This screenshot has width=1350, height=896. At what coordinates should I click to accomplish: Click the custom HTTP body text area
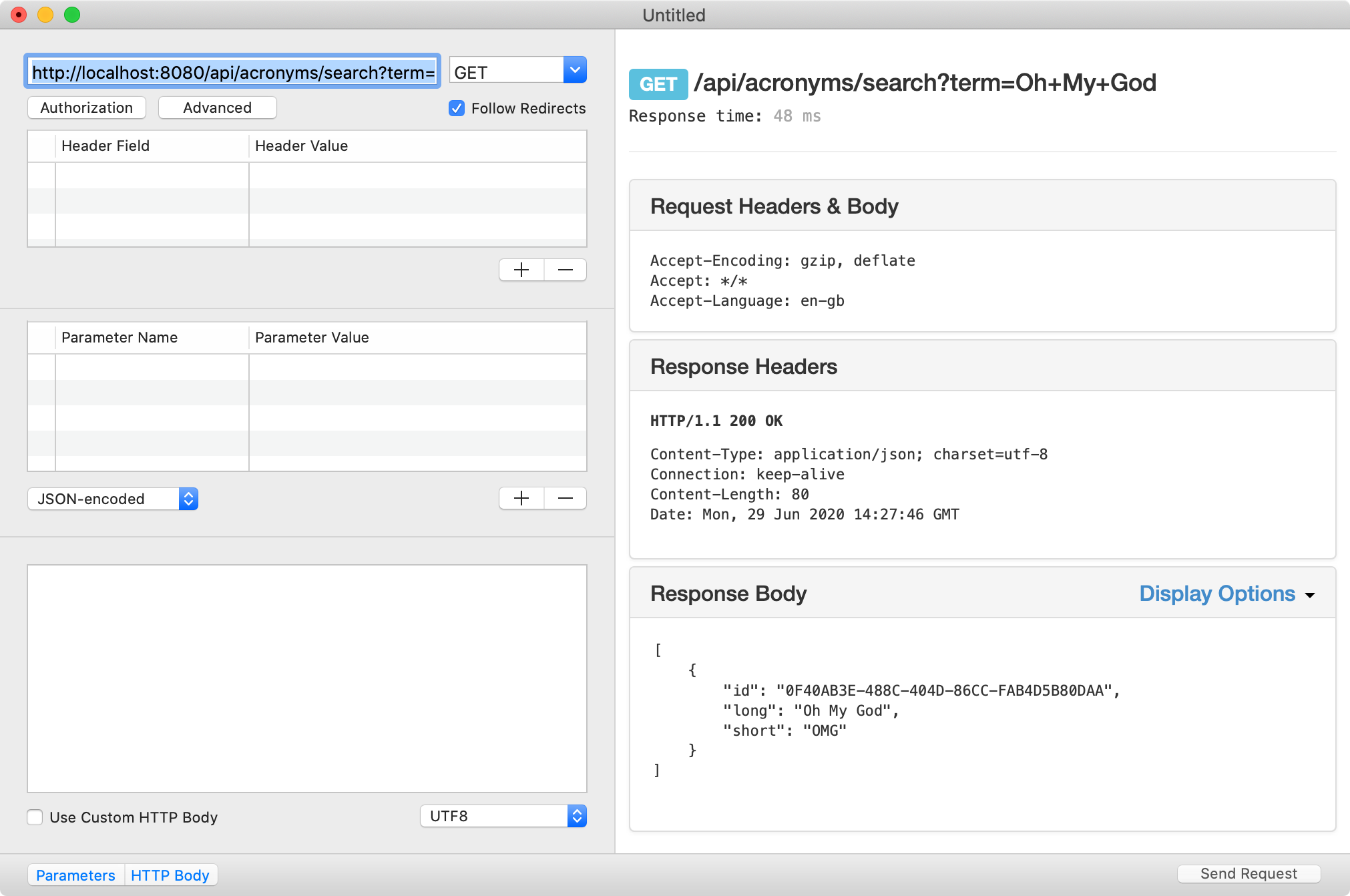(307, 678)
